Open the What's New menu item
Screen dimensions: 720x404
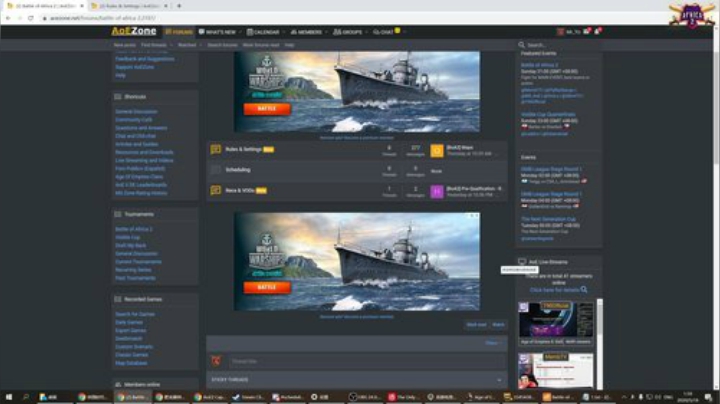pyautogui.click(x=217, y=32)
